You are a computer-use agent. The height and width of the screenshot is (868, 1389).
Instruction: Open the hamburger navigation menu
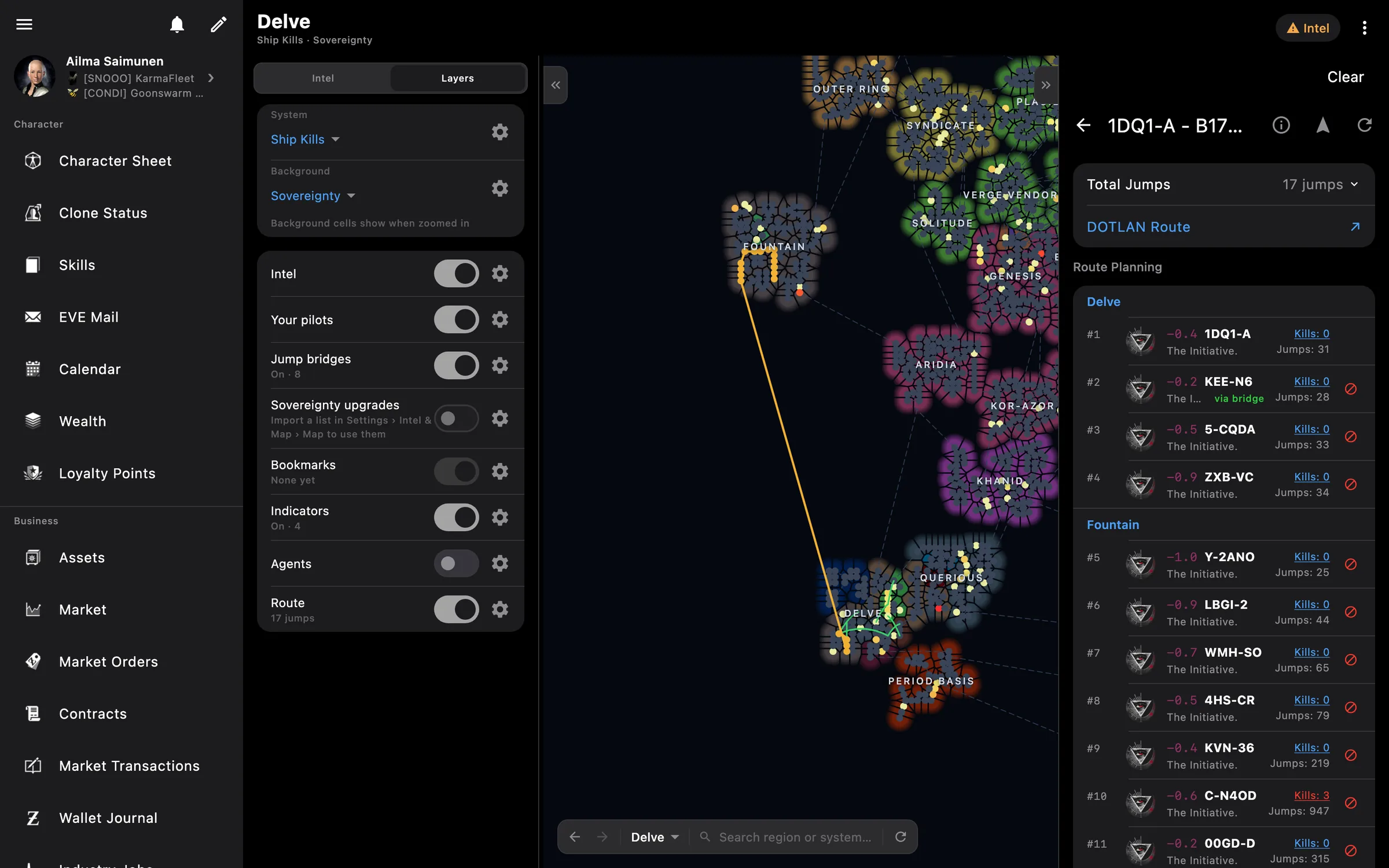pyautogui.click(x=24, y=24)
